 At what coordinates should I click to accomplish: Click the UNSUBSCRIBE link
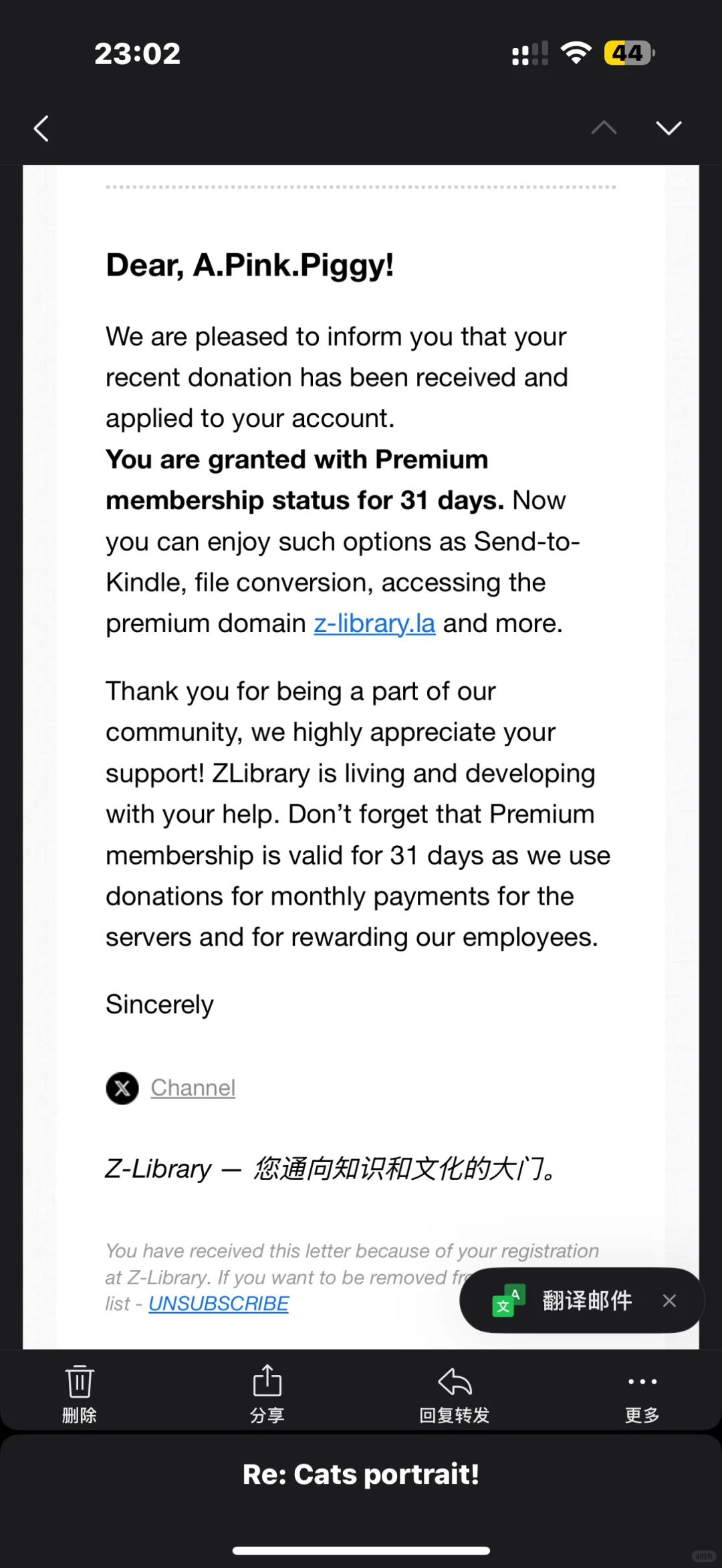pyautogui.click(x=219, y=1303)
